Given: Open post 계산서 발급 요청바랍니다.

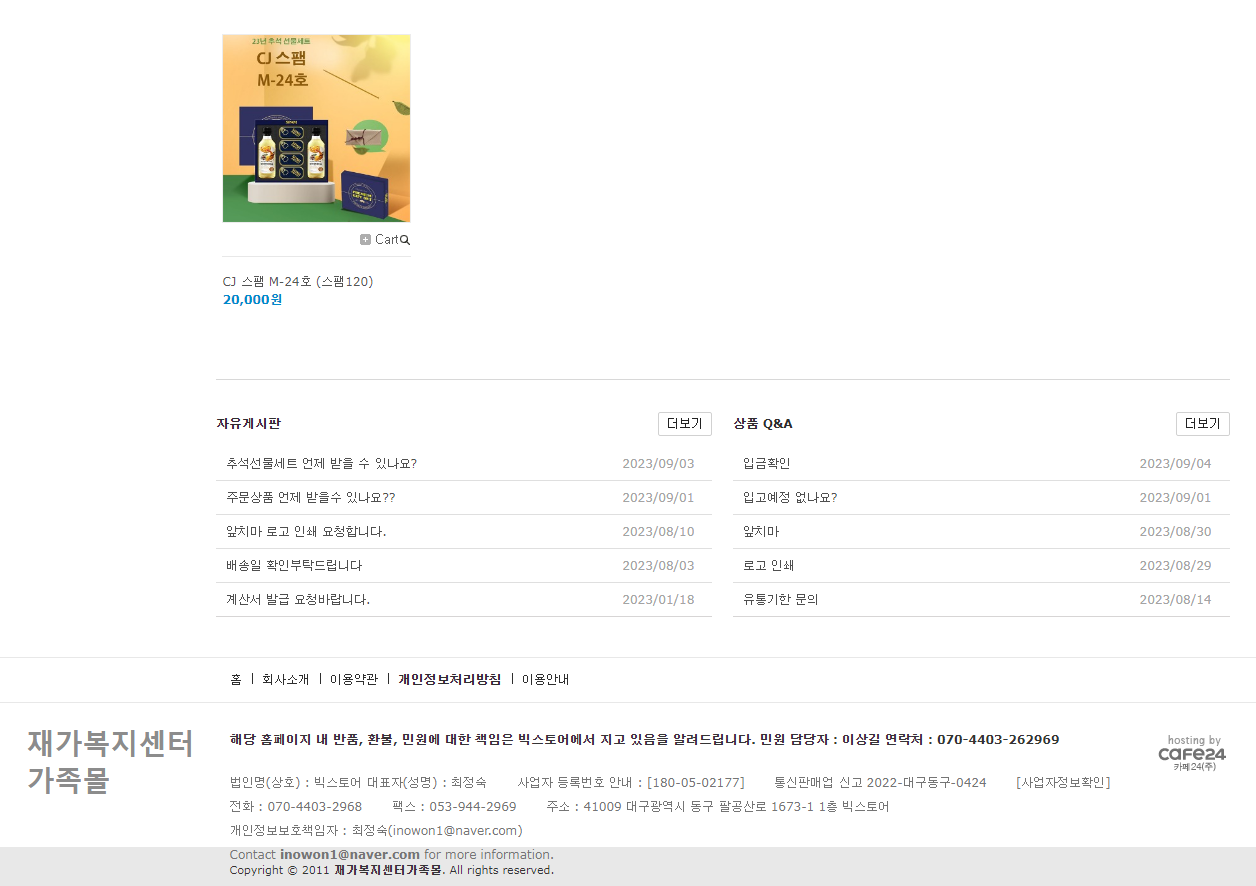Looking at the screenshot, I should pos(298,600).
